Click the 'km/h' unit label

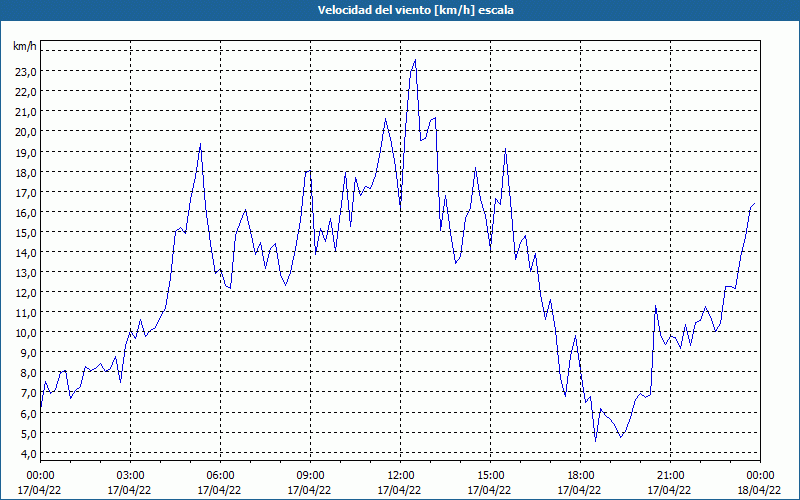(x=25, y=46)
